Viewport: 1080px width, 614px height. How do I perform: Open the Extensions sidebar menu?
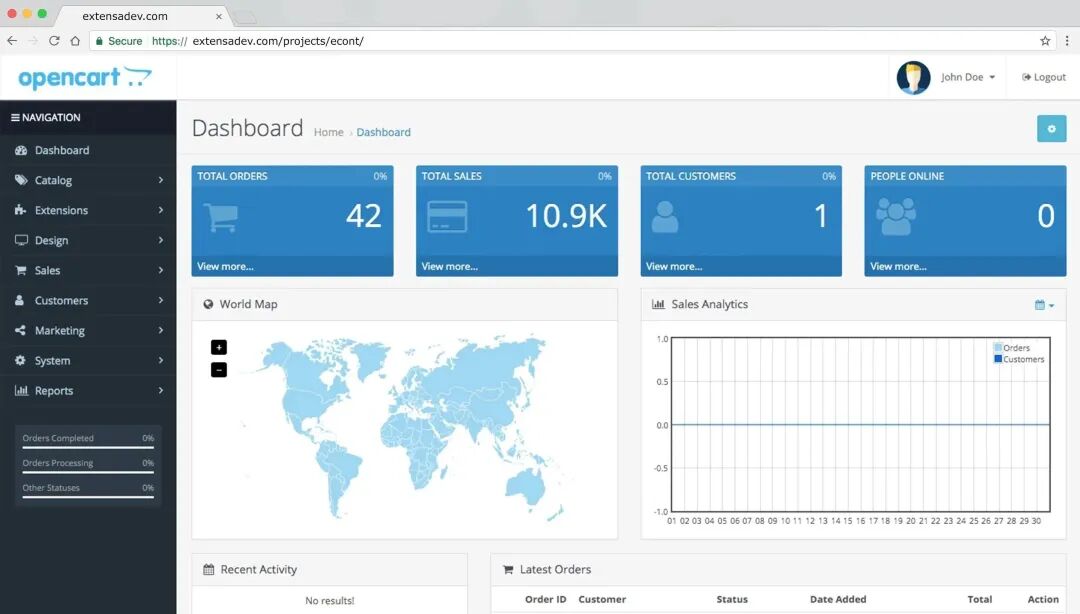(88, 210)
